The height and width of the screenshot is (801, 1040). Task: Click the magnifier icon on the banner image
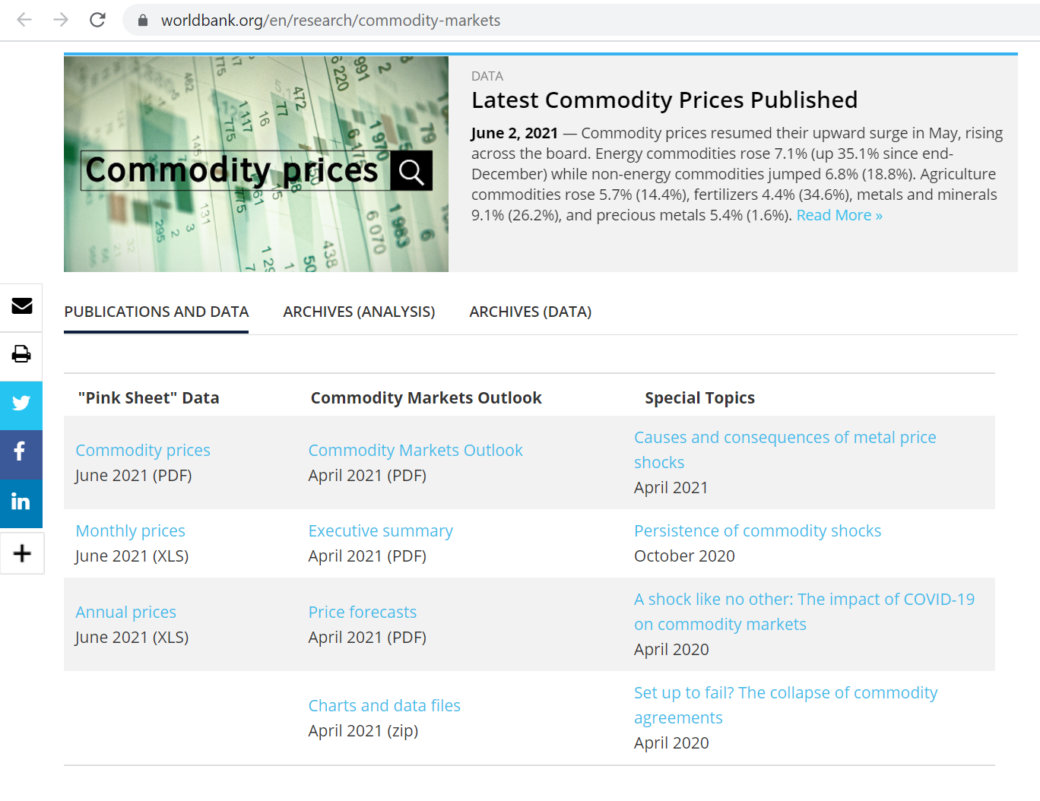pyautogui.click(x=410, y=170)
